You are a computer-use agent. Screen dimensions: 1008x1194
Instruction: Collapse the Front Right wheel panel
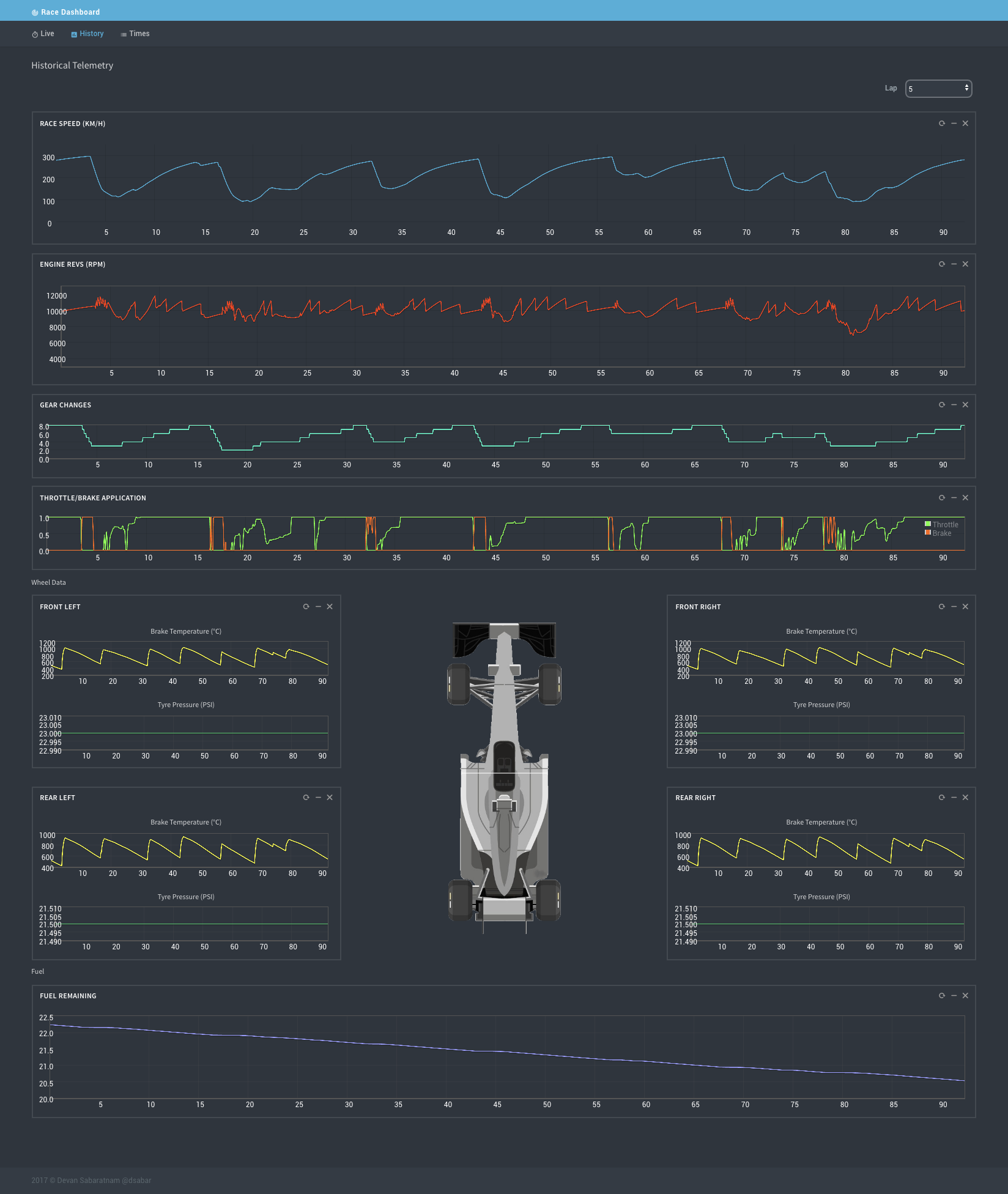pos(954,607)
